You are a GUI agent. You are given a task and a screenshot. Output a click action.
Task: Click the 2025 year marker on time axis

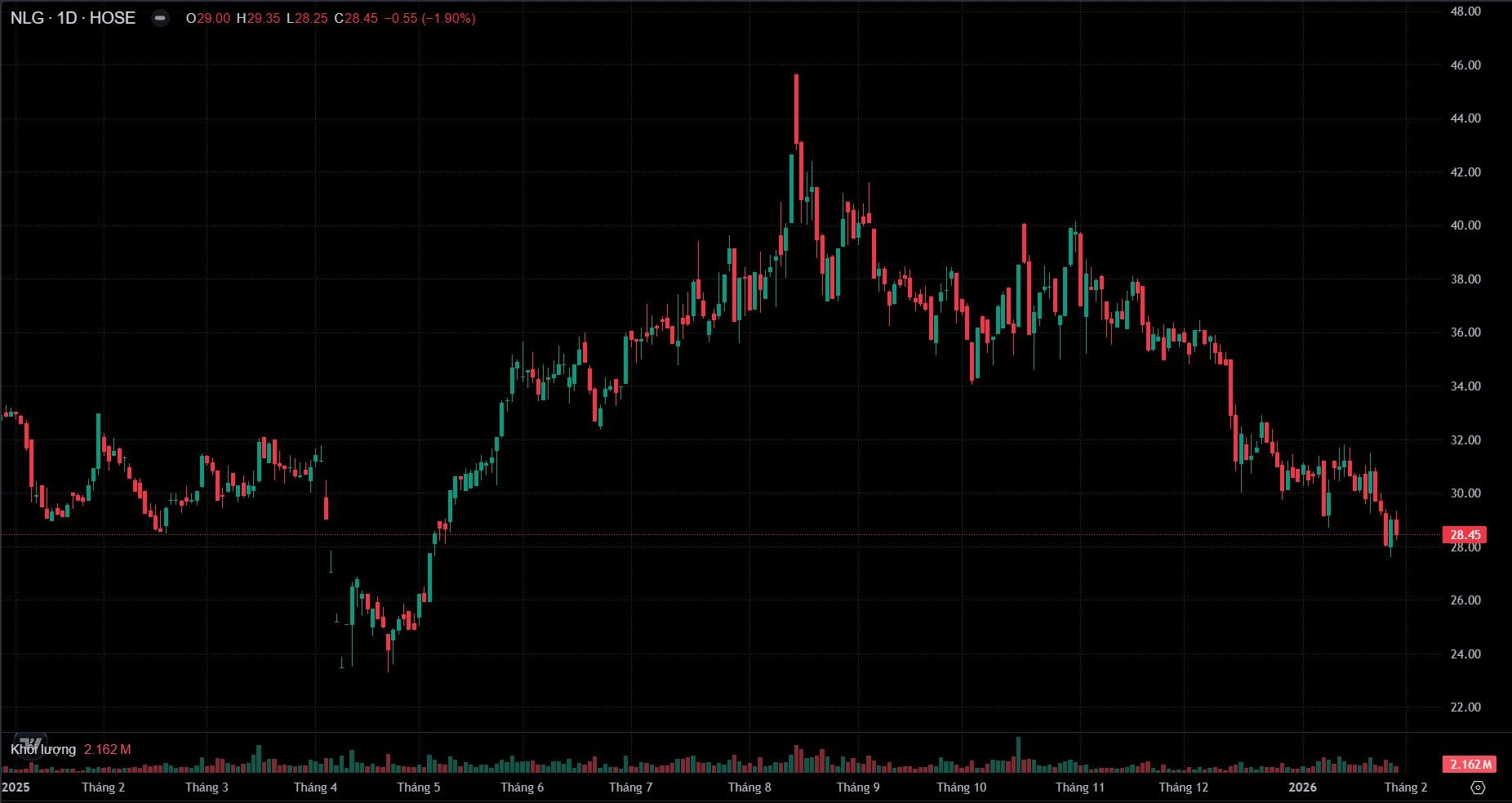(16, 787)
